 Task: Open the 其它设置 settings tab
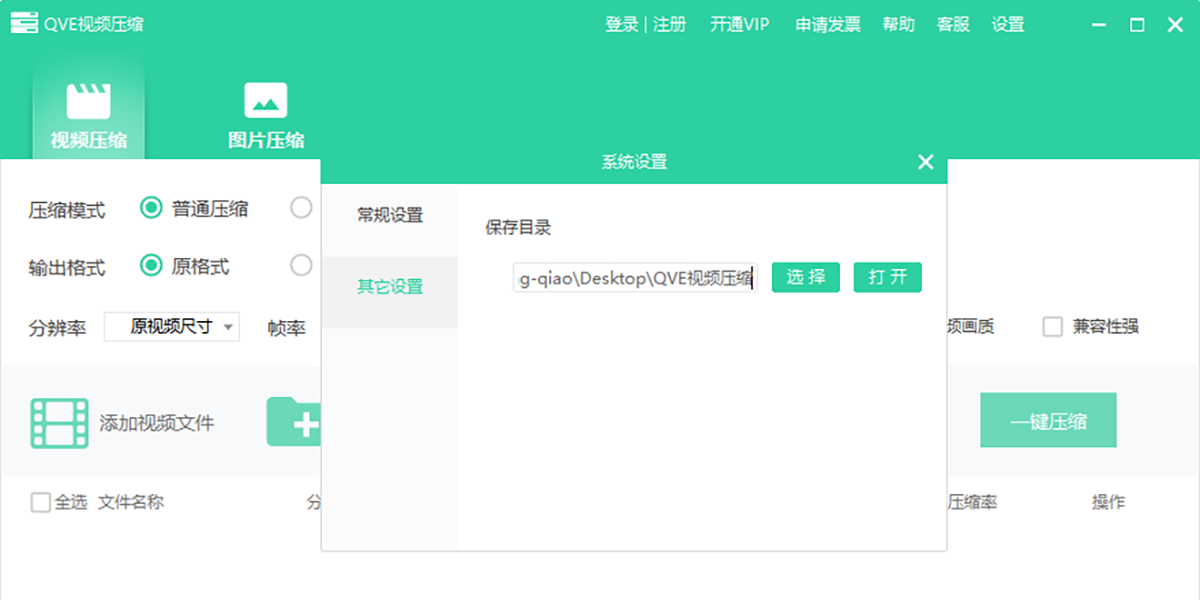390,287
